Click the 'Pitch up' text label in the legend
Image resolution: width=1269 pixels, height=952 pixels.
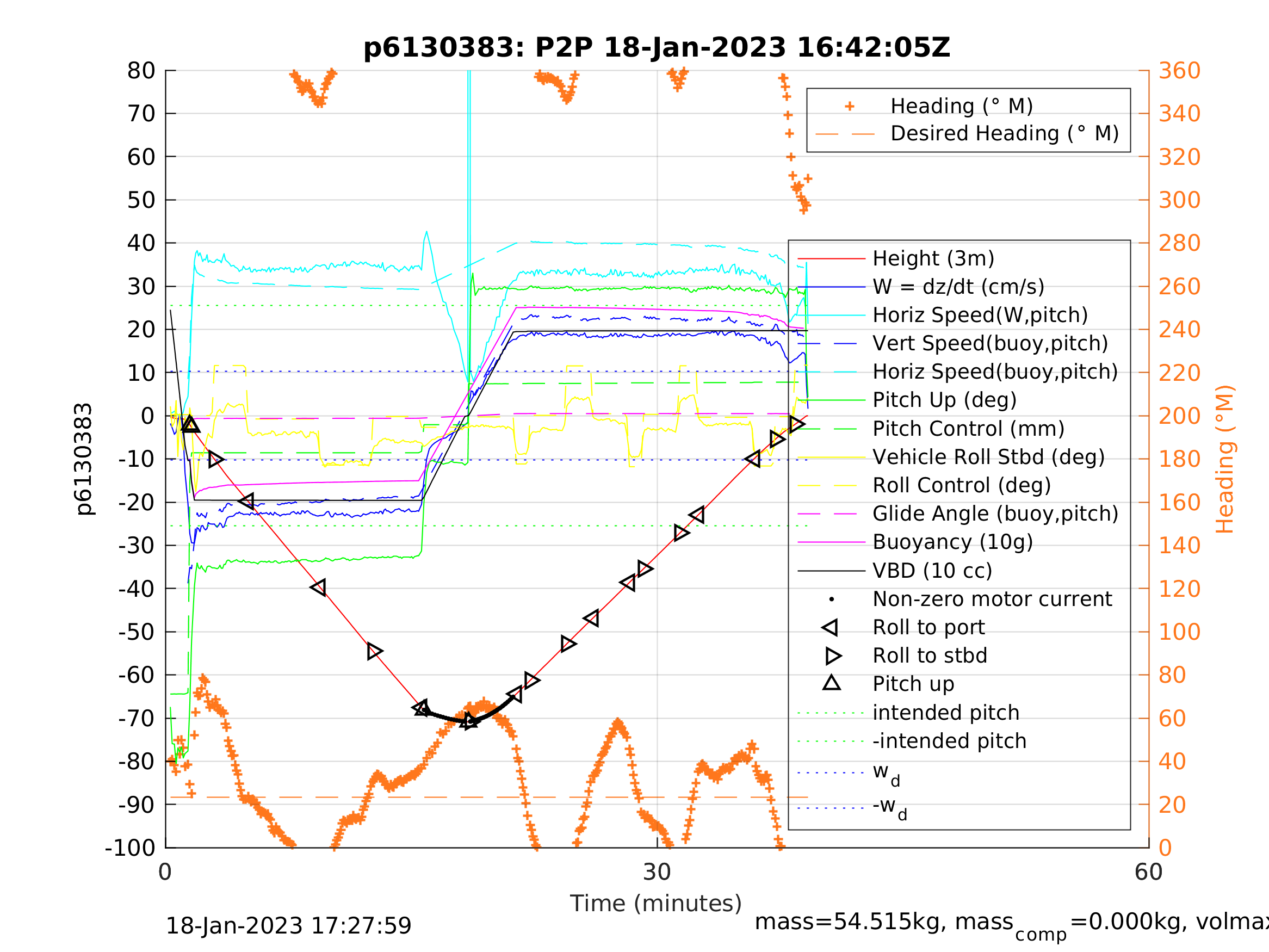point(913,684)
